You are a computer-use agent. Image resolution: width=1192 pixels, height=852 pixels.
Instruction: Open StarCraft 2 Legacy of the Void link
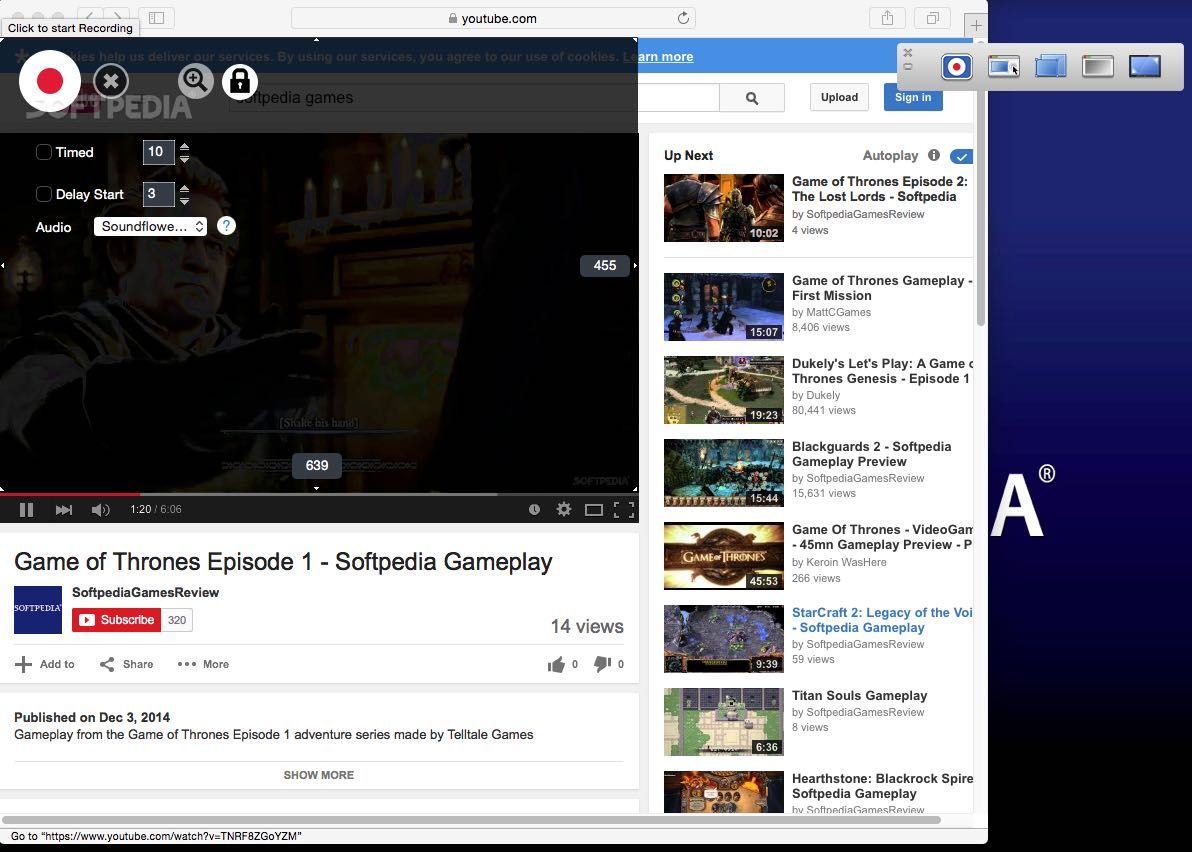(x=882, y=620)
